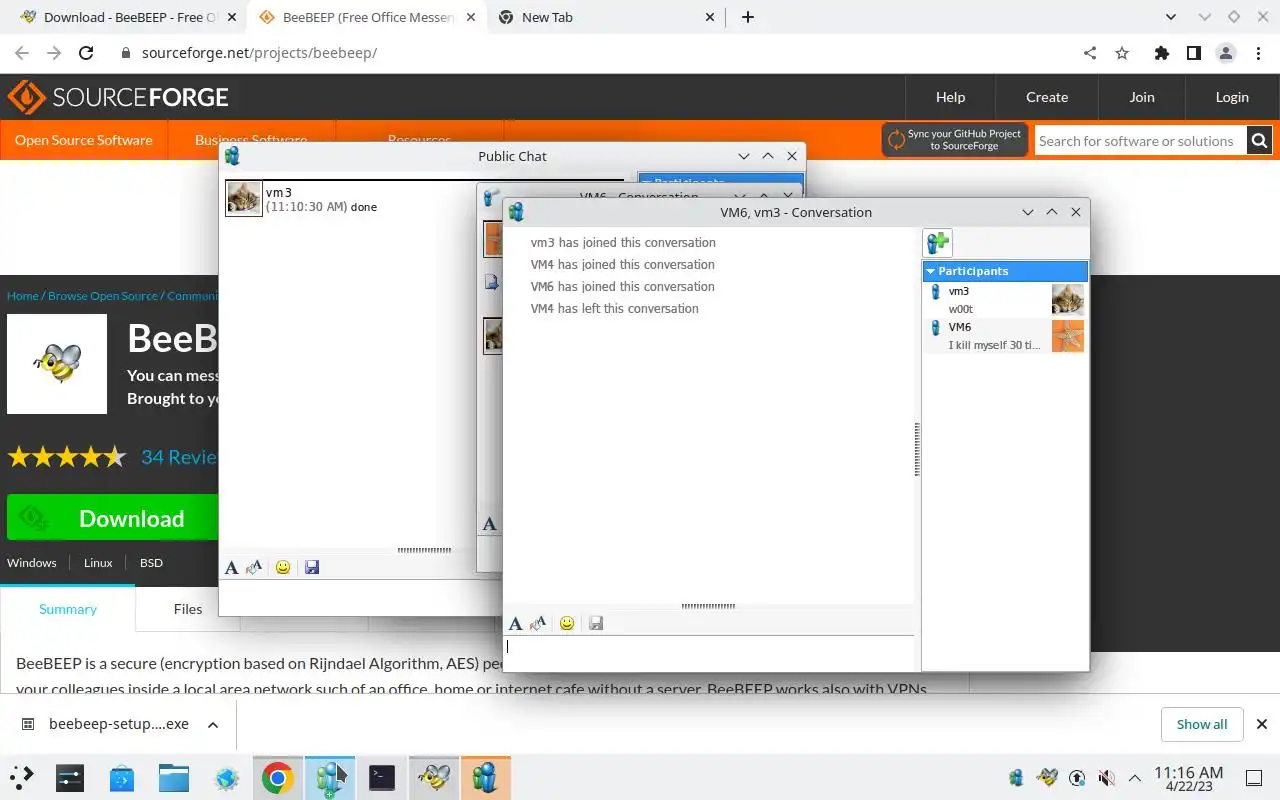Screen dimensions: 1280x800
Task: Open file manager folder icon on taskbar
Action: coord(174,777)
